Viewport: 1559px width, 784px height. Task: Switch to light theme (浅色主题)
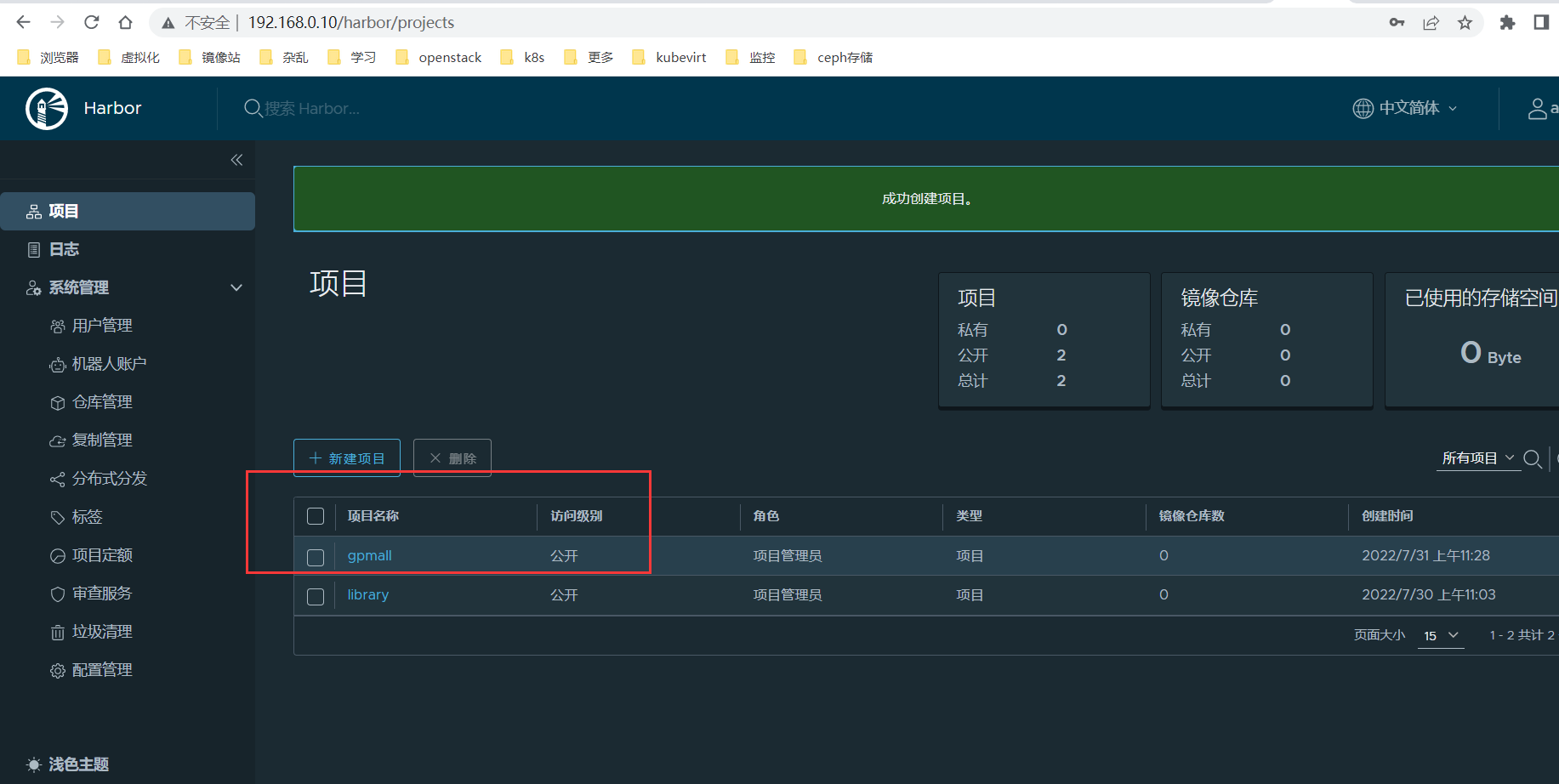[x=68, y=764]
